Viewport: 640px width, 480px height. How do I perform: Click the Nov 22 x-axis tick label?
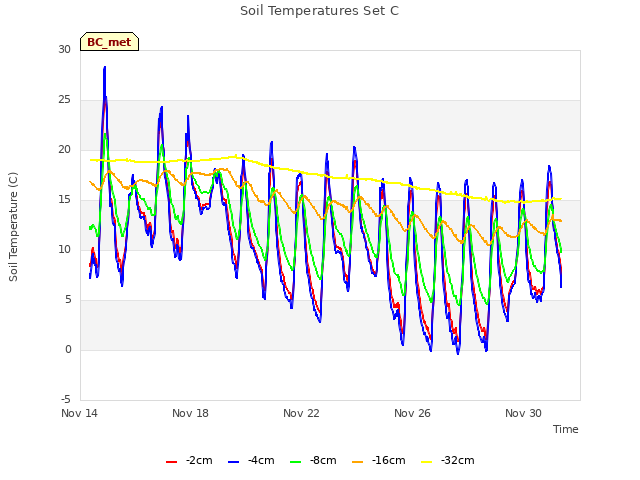pos(301,413)
